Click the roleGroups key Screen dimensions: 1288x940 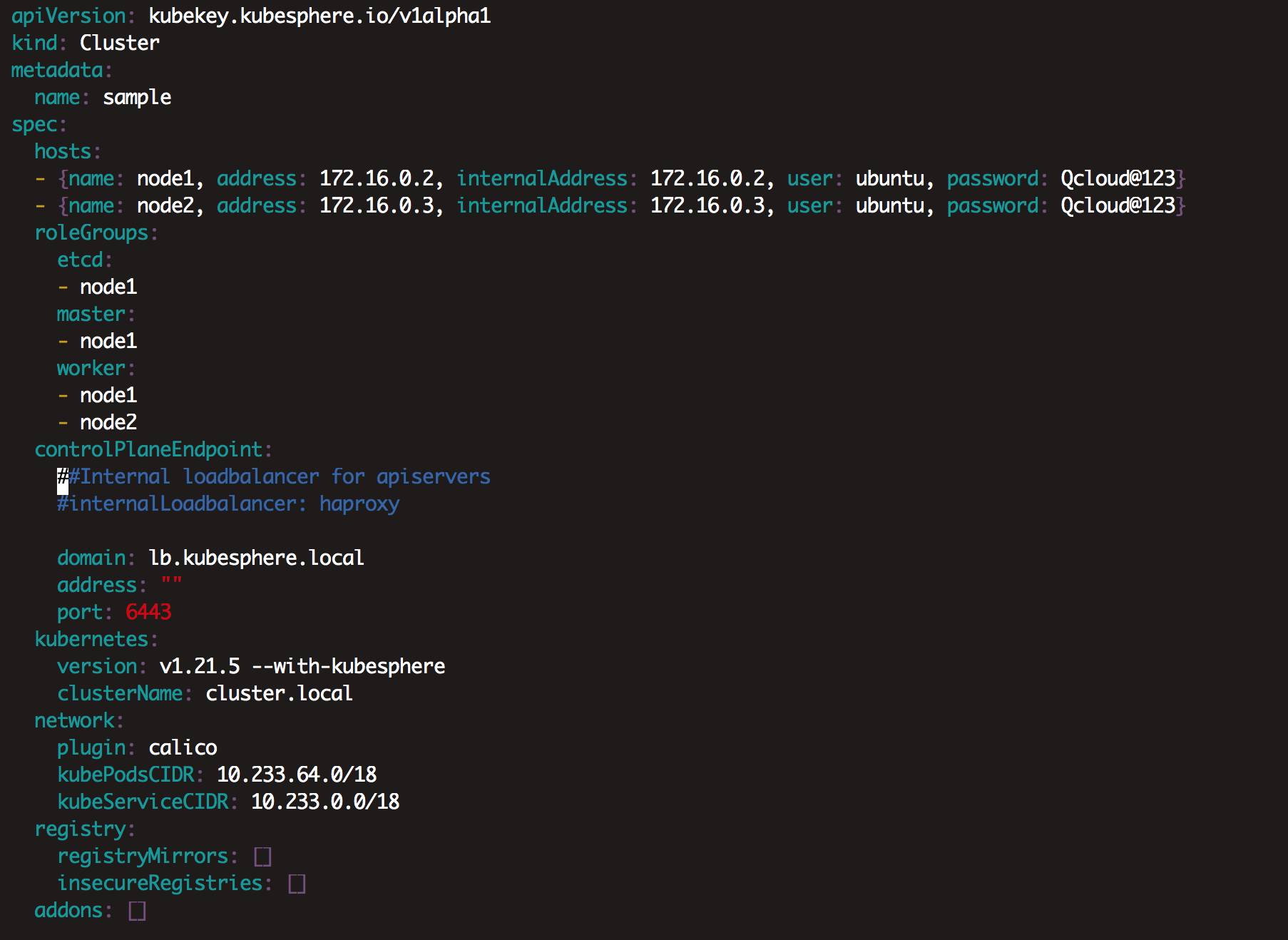pyautogui.click(x=91, y=233)
